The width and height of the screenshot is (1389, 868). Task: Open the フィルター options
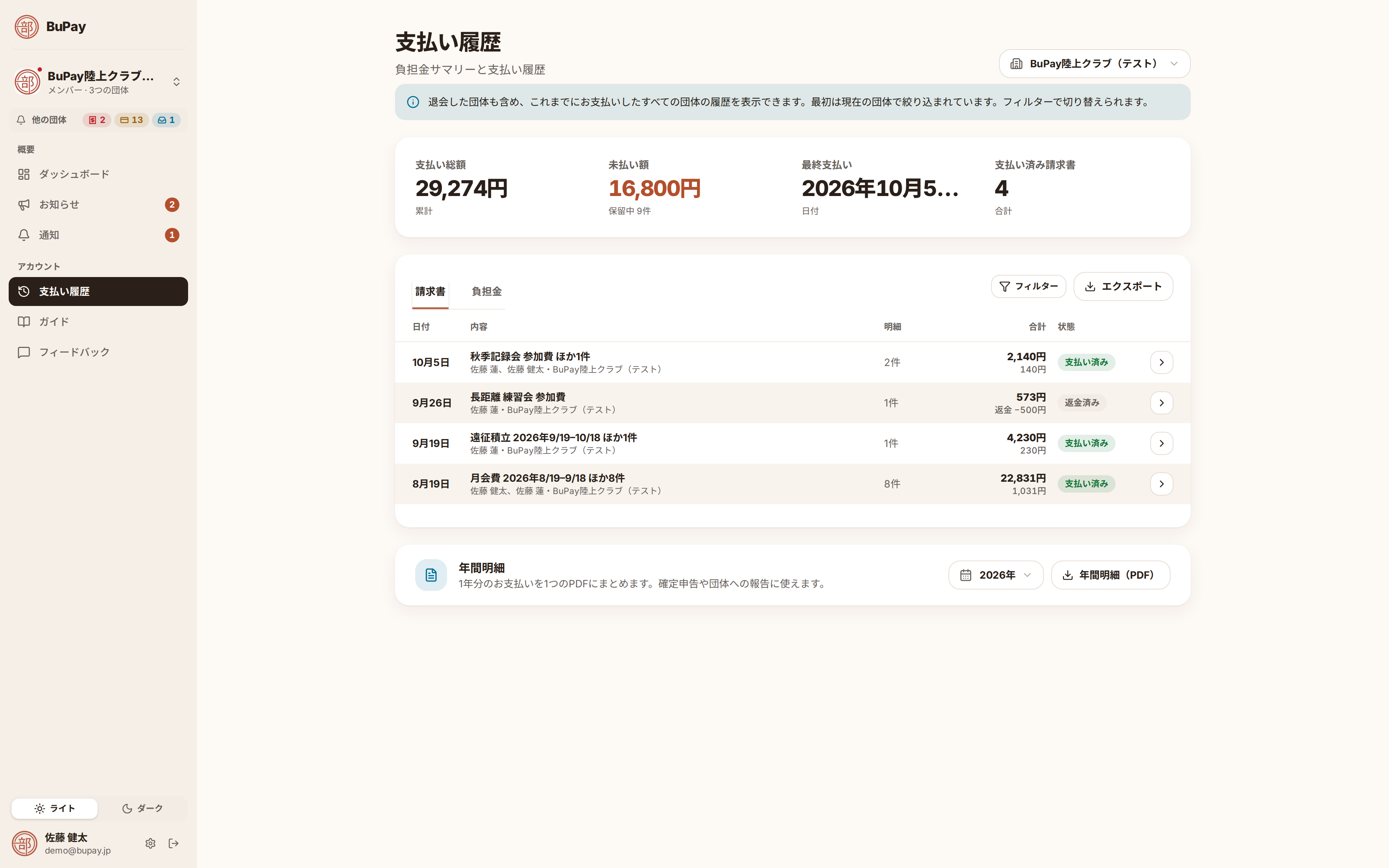(x=1028, y=286)
